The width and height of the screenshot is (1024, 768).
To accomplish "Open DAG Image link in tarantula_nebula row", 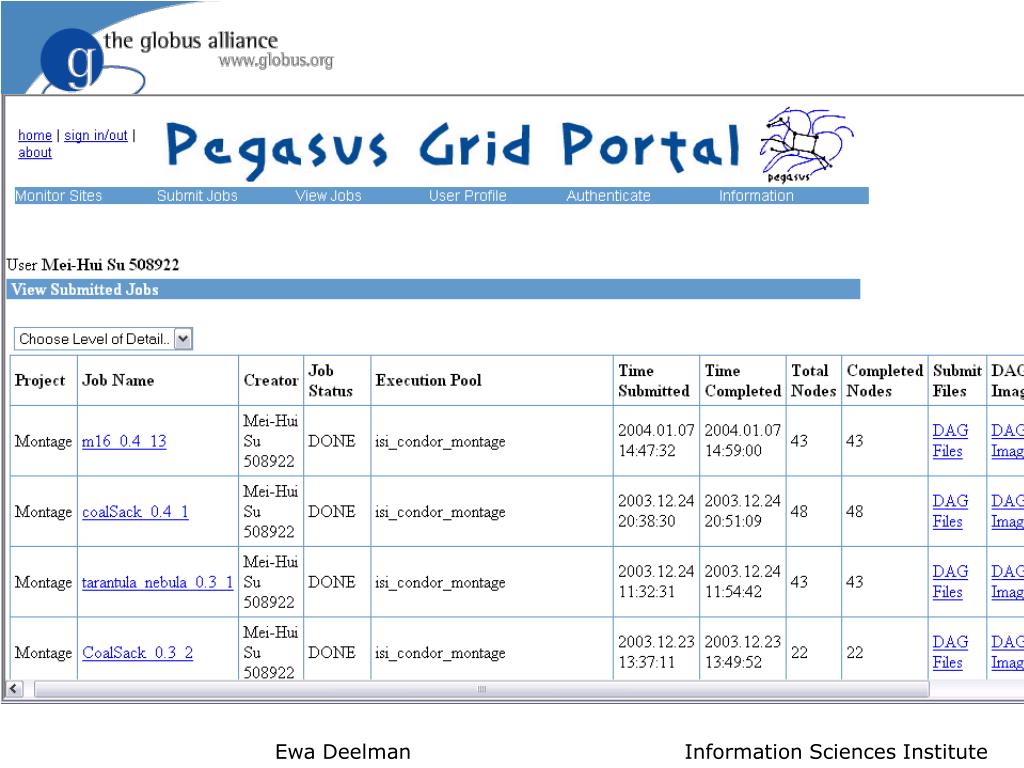I will [x=1007, y=582].
